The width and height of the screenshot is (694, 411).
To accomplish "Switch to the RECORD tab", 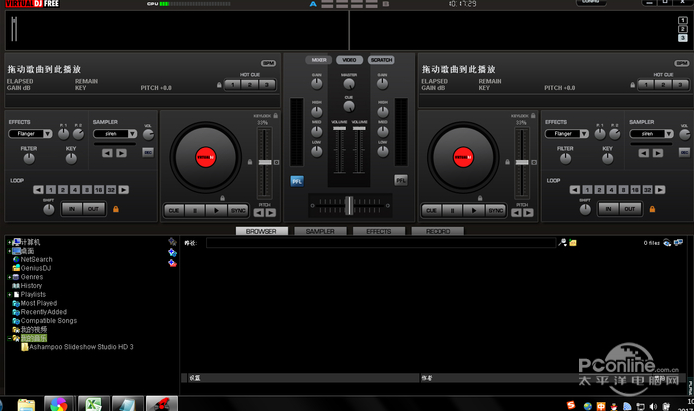I will tap(438, 231).
